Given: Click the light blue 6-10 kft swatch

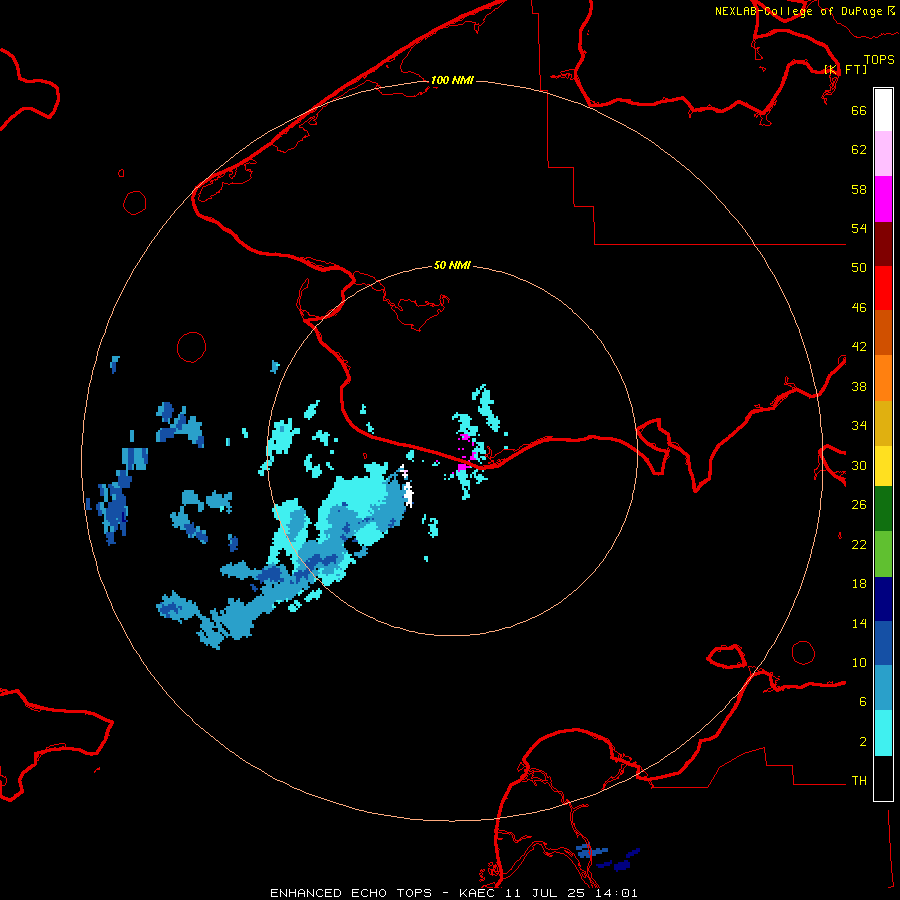Looking at the screenshot, I should click(883, 688).
